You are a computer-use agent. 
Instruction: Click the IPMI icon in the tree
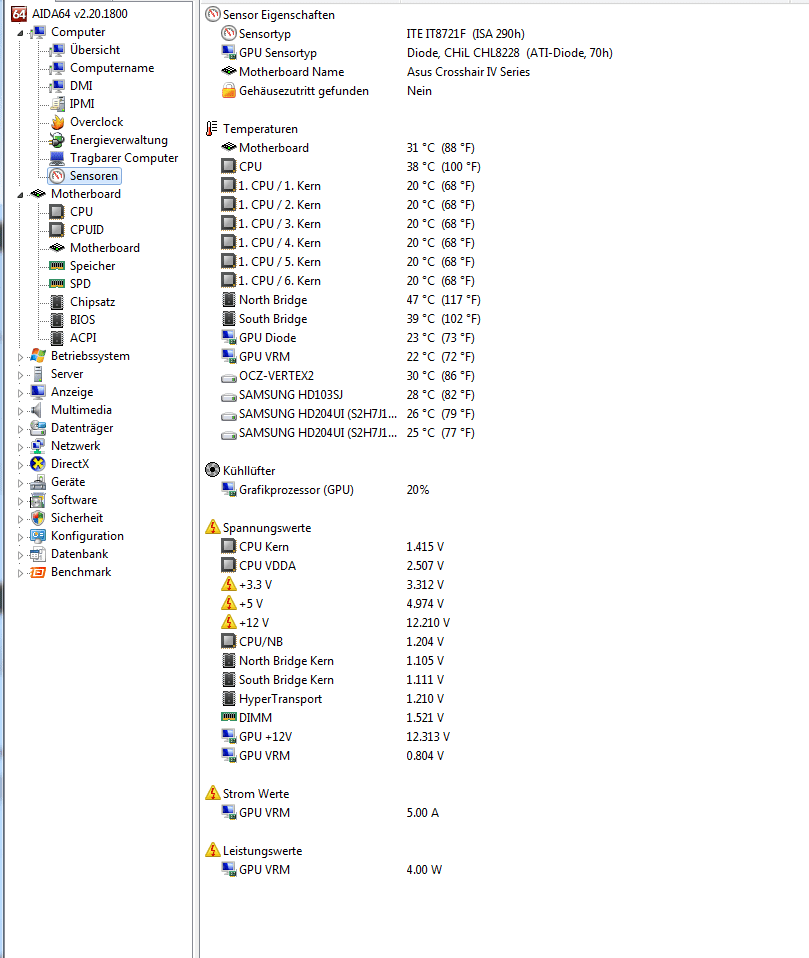pyautogui.click(x=57, y=104)
